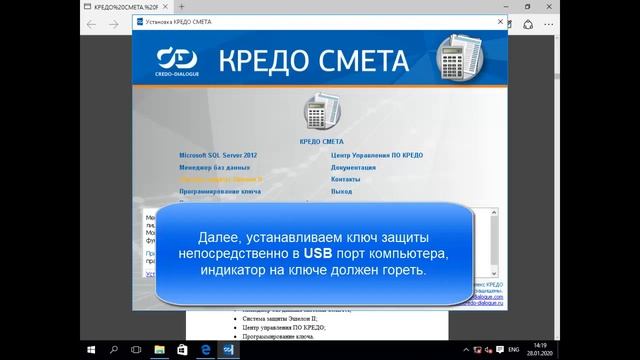Close the КРЕДО%20СМЕТА browser tab
Image resolution: width=640 pixels, height=360 pixels.
coord(165,7)
